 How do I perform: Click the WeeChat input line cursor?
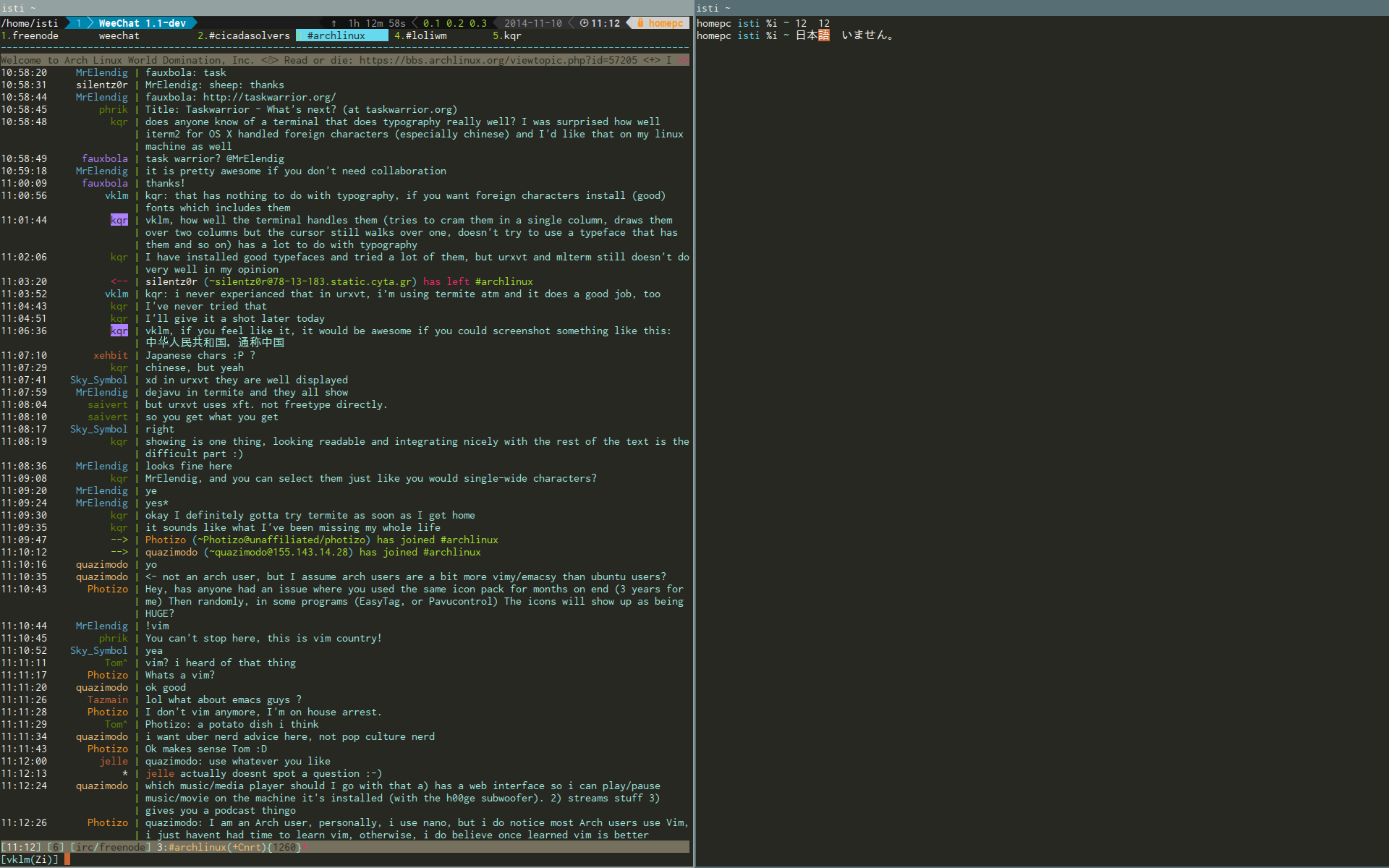67,859
